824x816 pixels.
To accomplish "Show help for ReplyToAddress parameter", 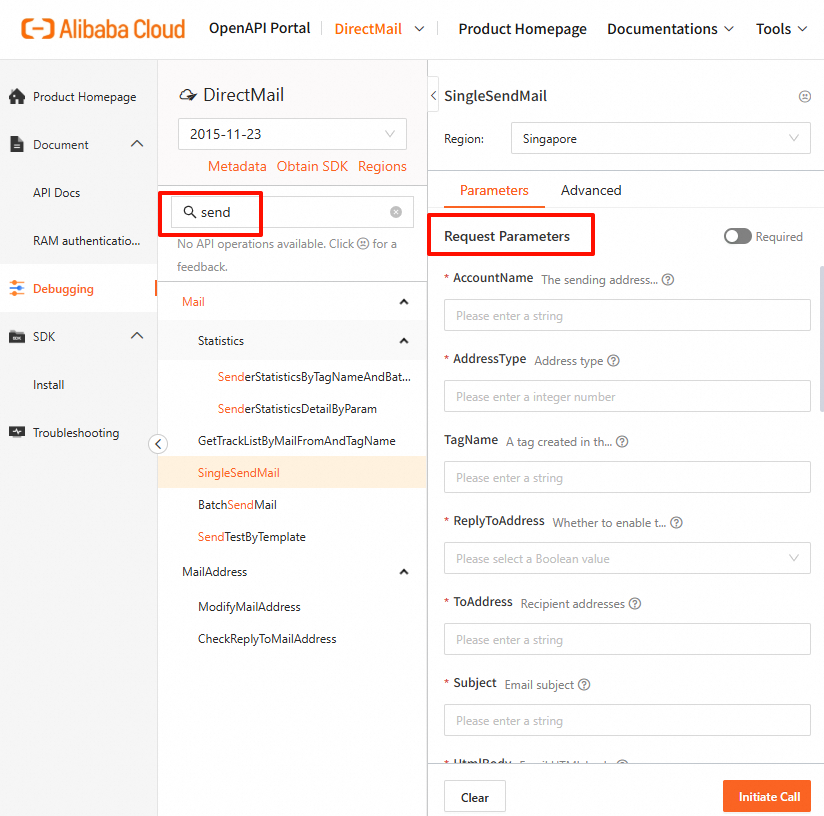I will 676,522.
